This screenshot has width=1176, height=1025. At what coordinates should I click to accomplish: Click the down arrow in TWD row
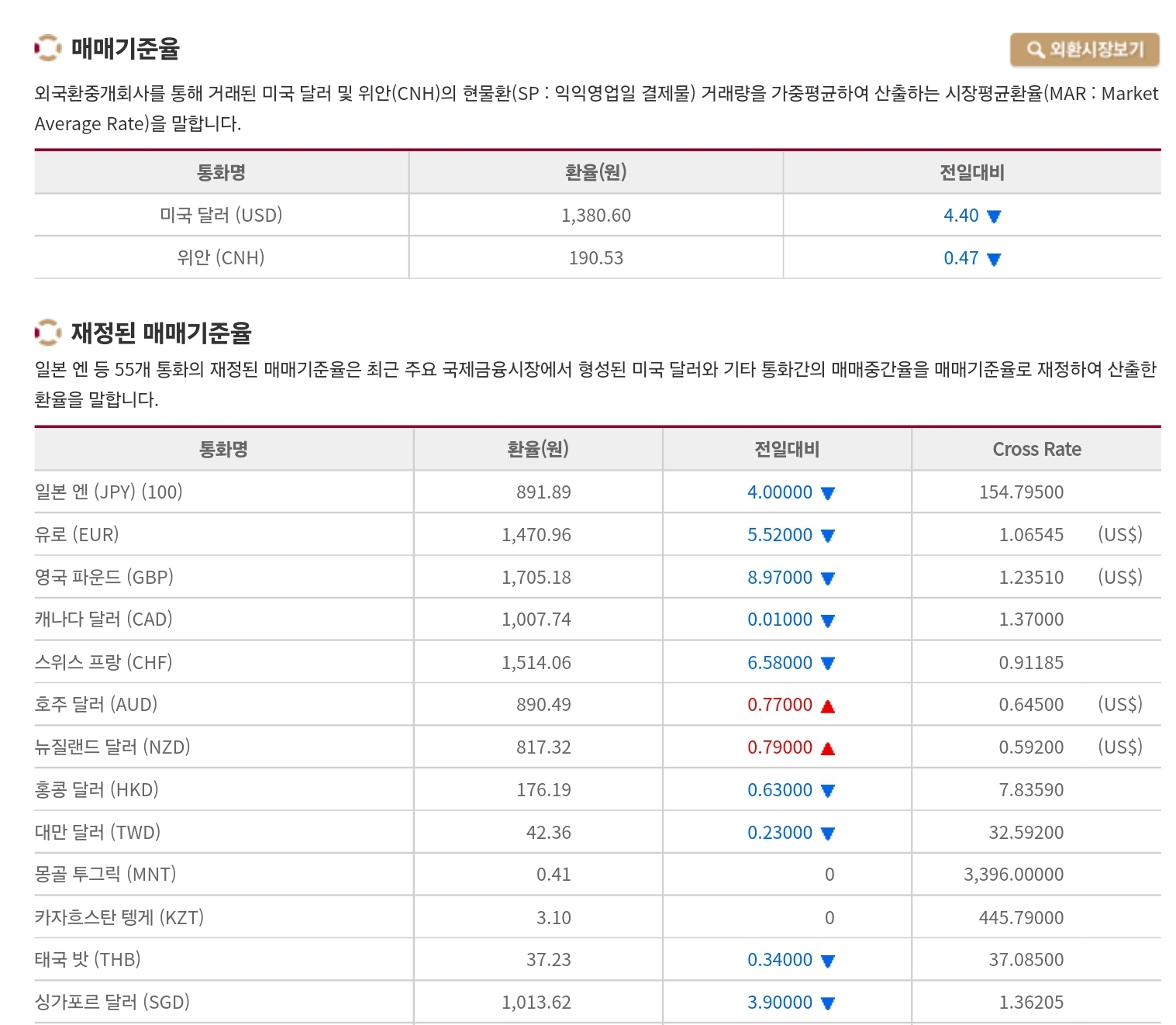[827, 833]
